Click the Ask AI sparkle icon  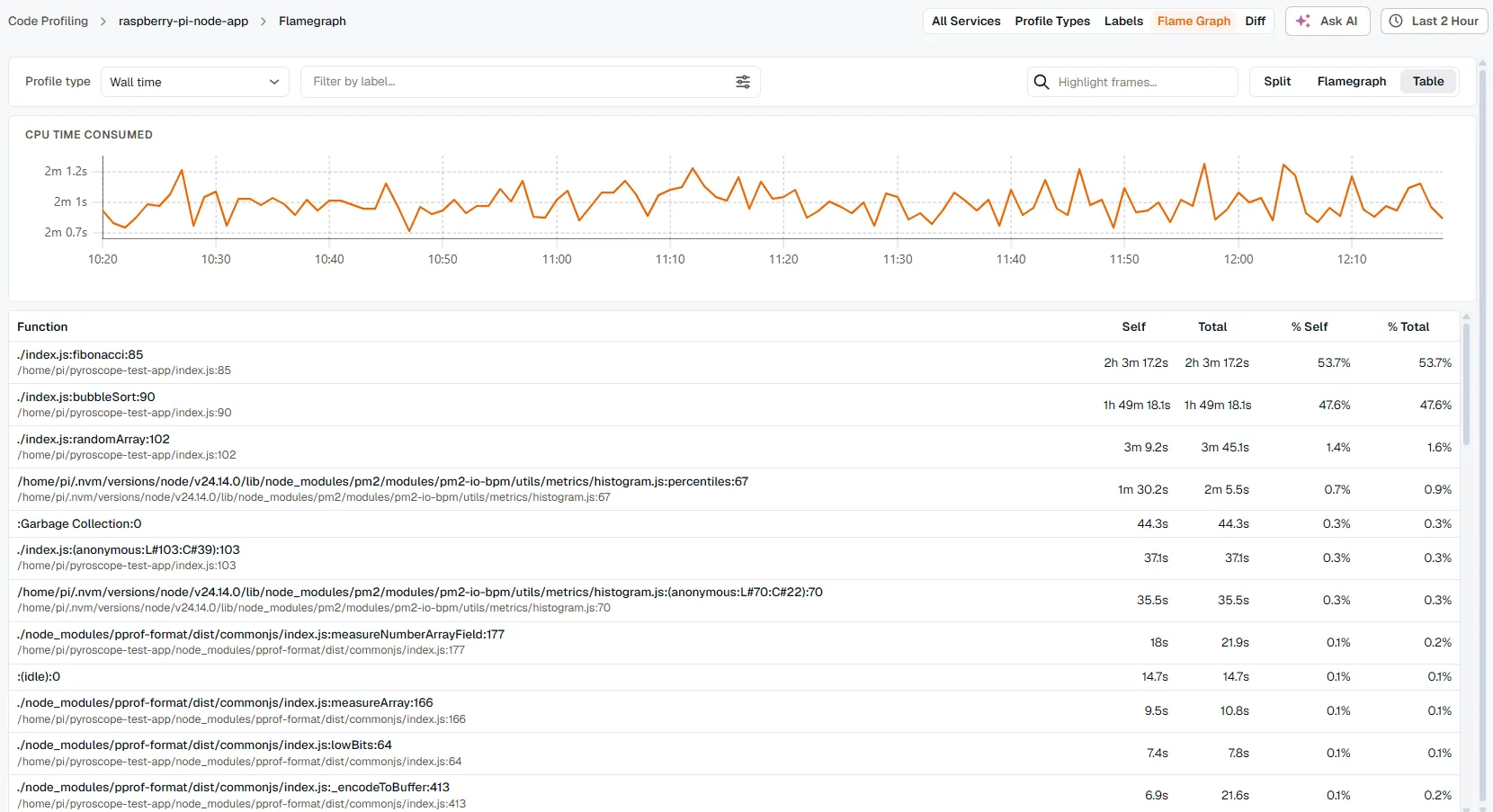click(1303, 21)
